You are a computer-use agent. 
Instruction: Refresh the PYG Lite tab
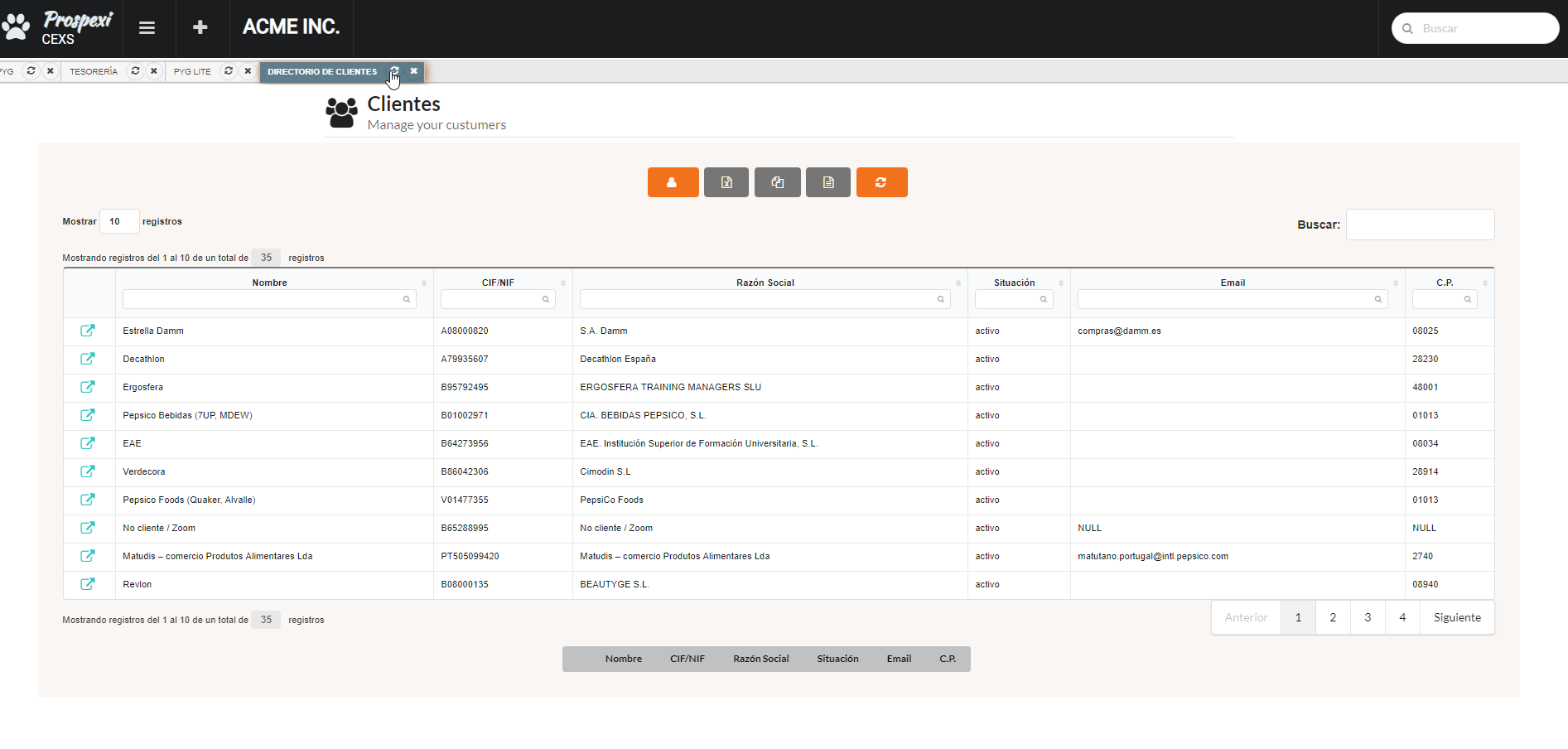click(229, 71)
